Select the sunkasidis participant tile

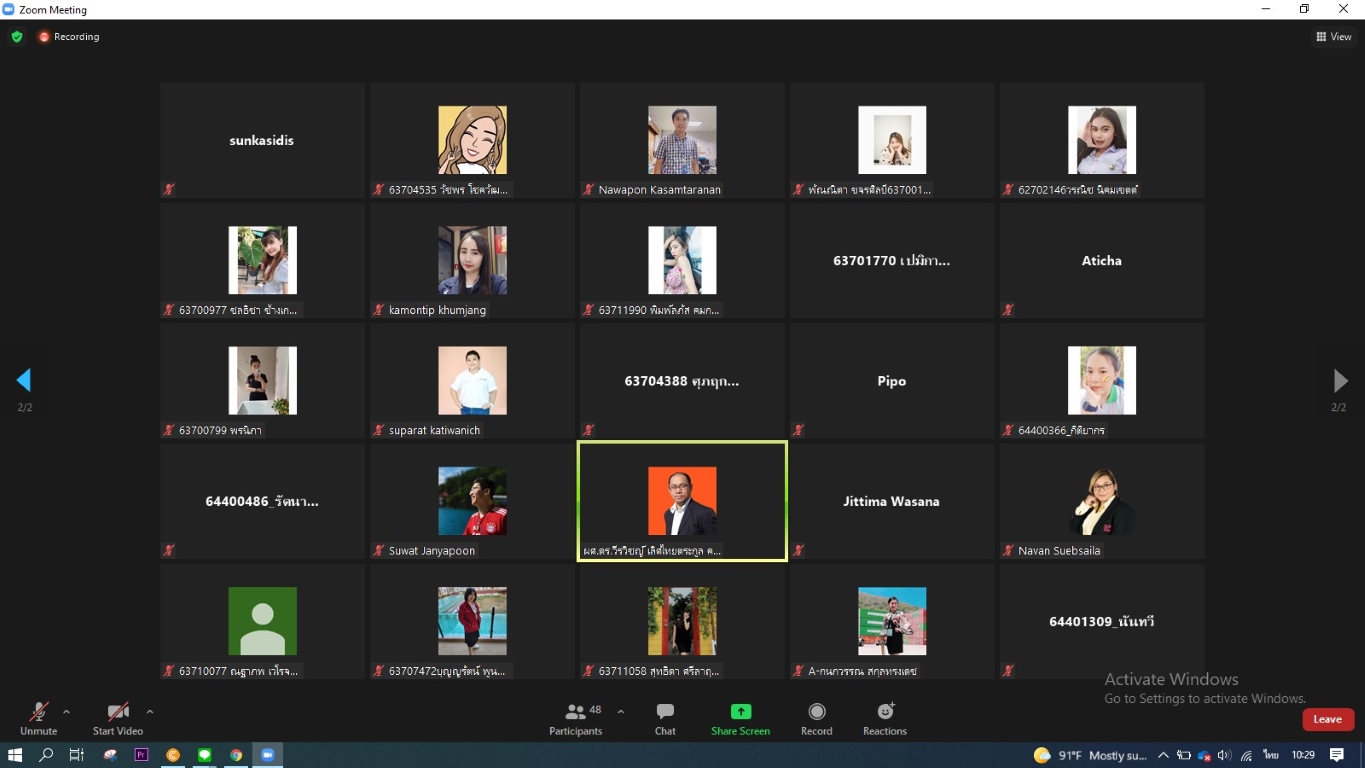262,140
